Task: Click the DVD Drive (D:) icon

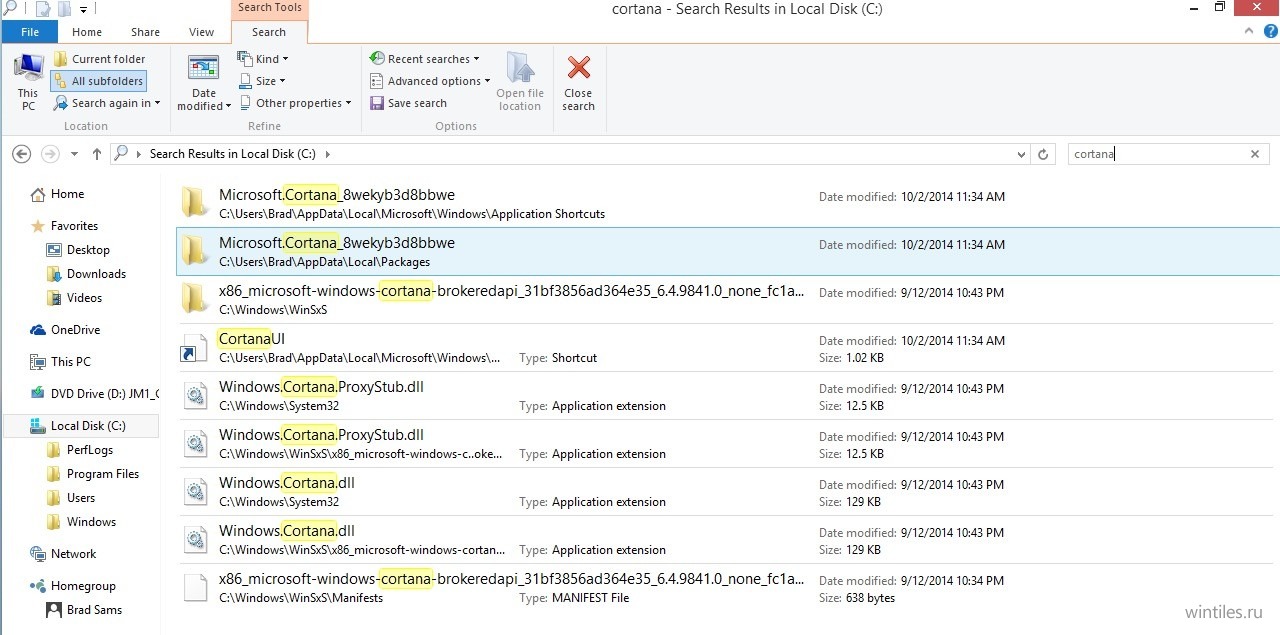Action: pyautogui.click(x=38, y=394)
